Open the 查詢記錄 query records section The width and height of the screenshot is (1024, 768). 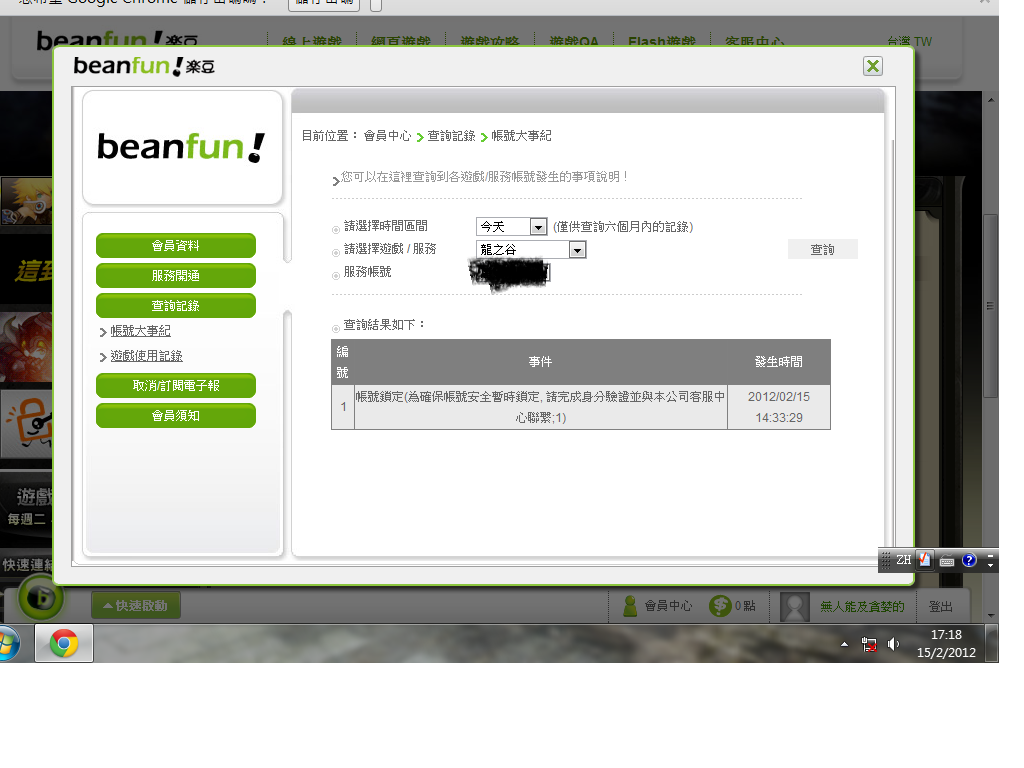(x=176, y=306)
